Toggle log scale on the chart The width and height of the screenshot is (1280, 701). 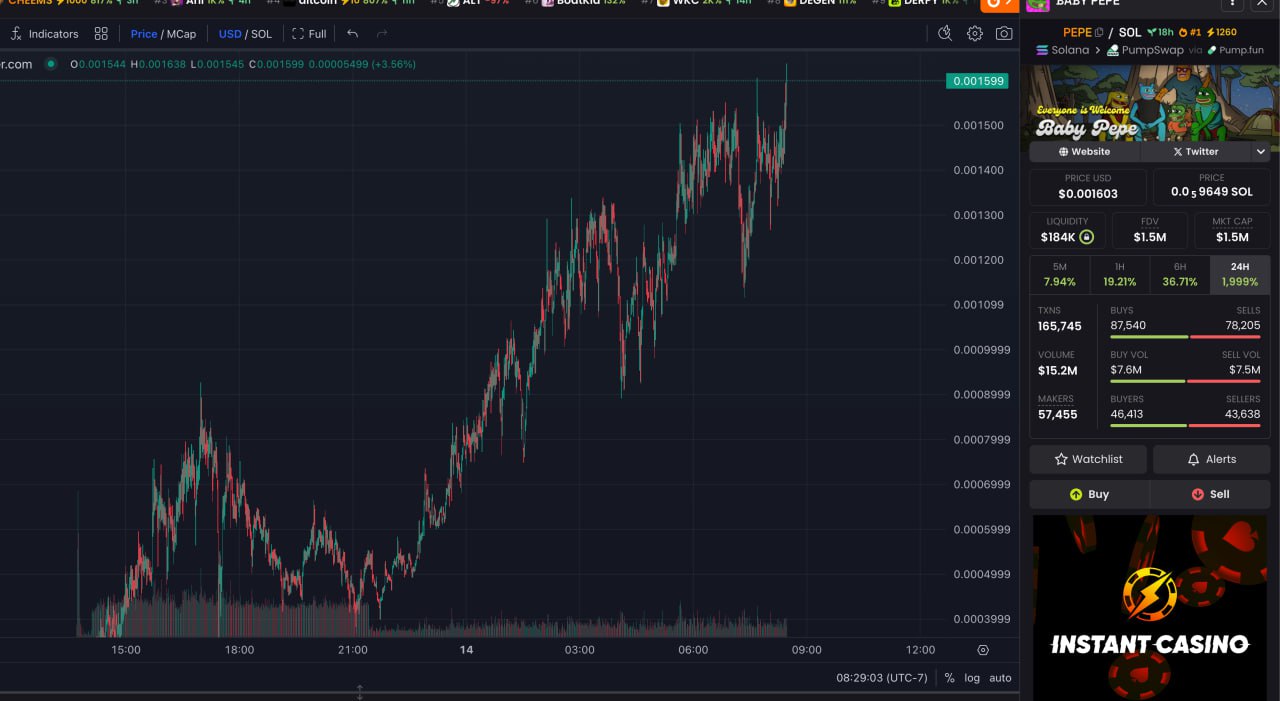pyautogui.click(x=972, y=678)
